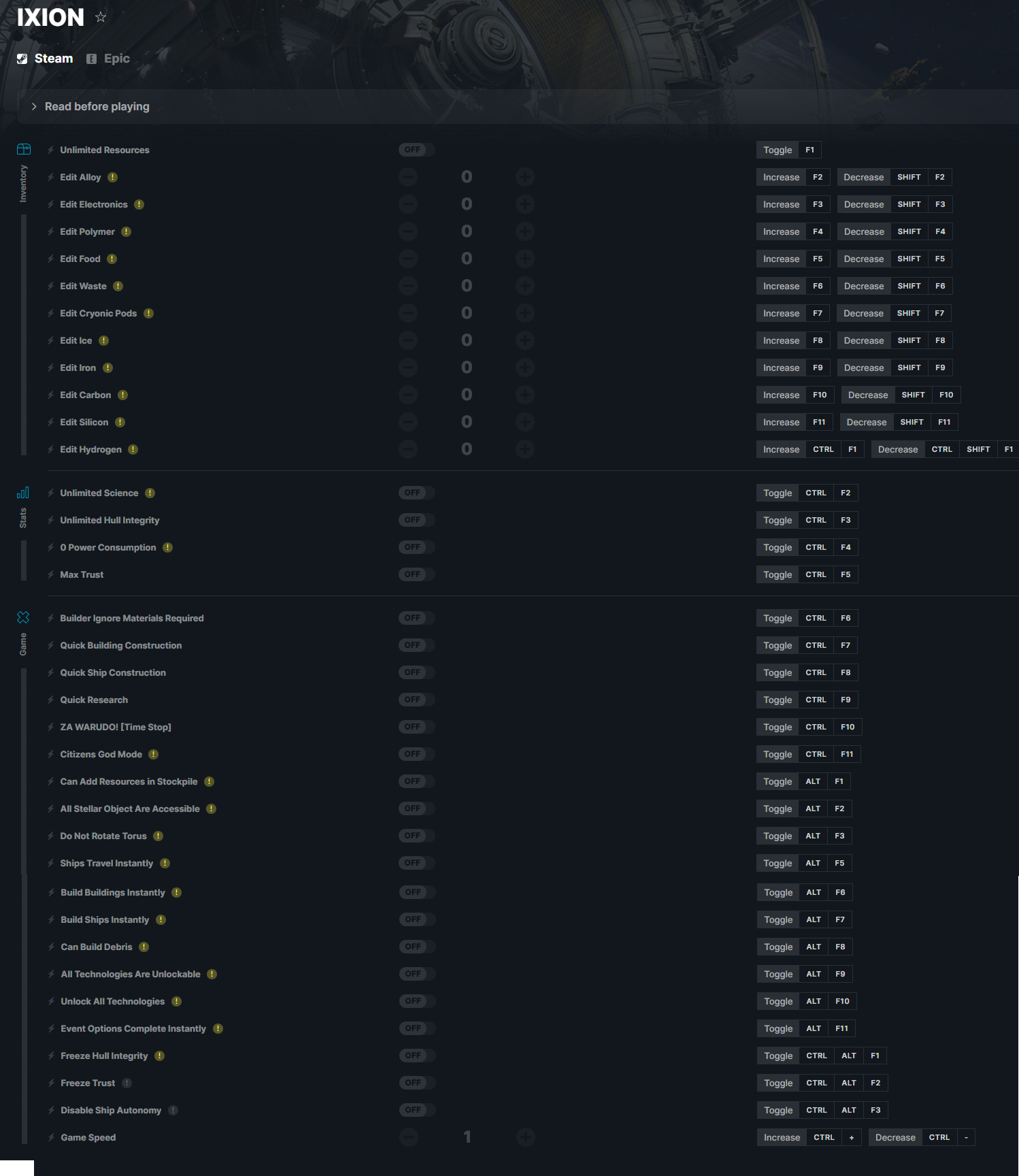This screenshot has width=1019, height=1176.
Task: Click info icon for 0 Power Consumption
Action: click(168, 547)
